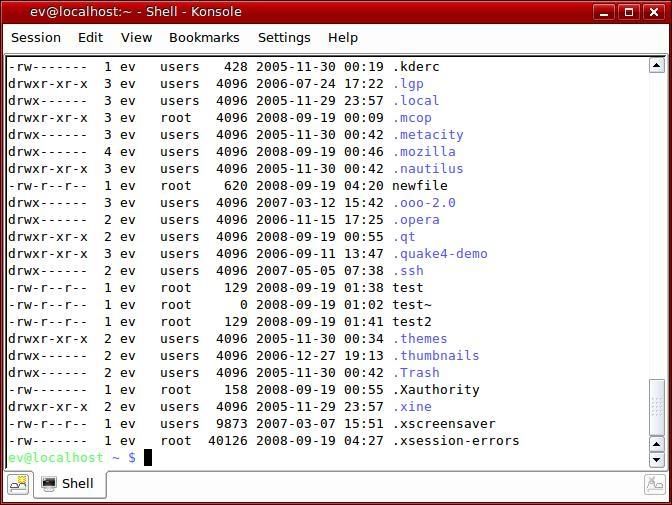
Task: Click the '.xscreensaver' file name
Action: [x=444, y=424]
